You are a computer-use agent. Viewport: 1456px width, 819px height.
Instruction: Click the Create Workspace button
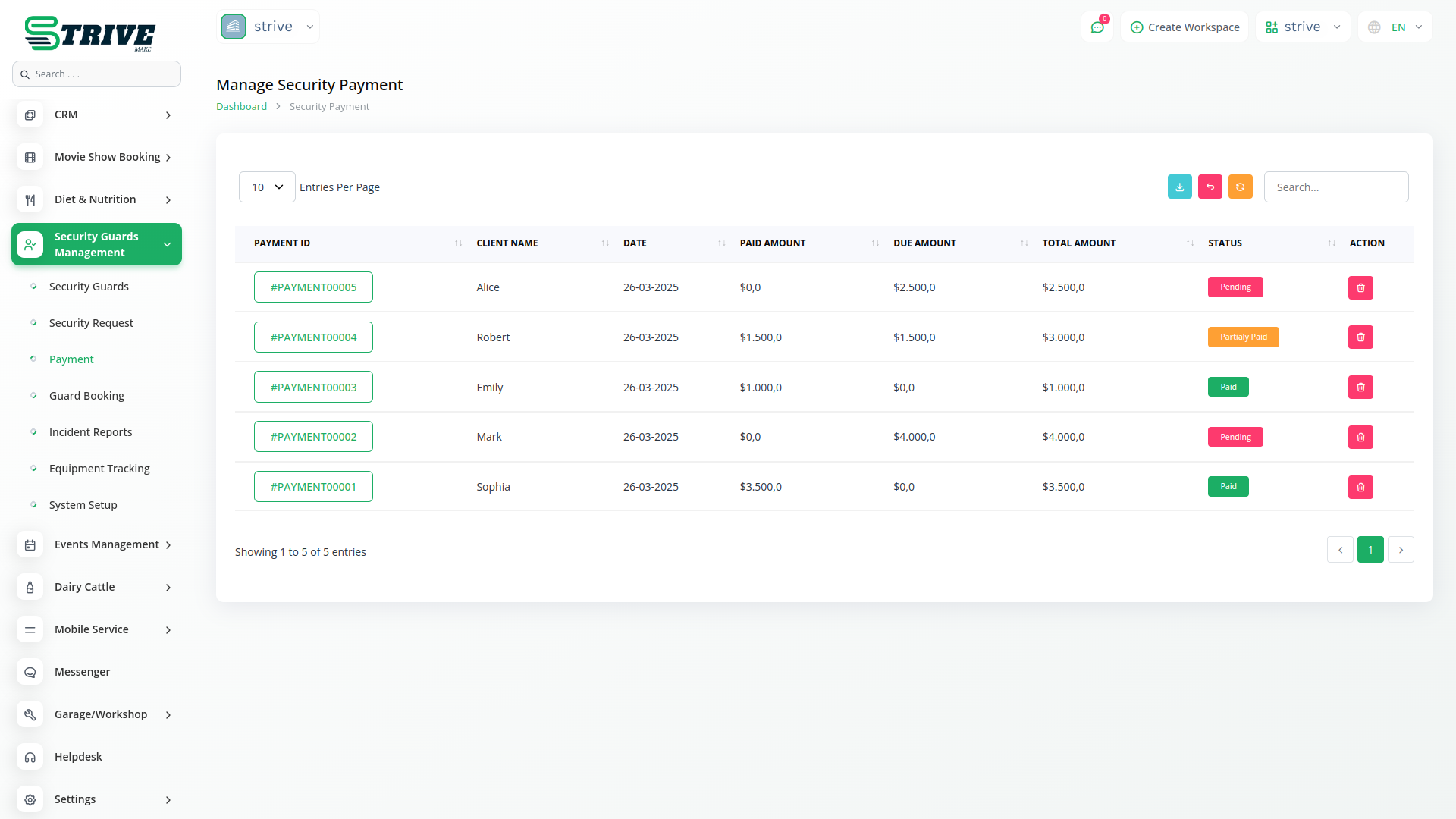click(1185, 27)
